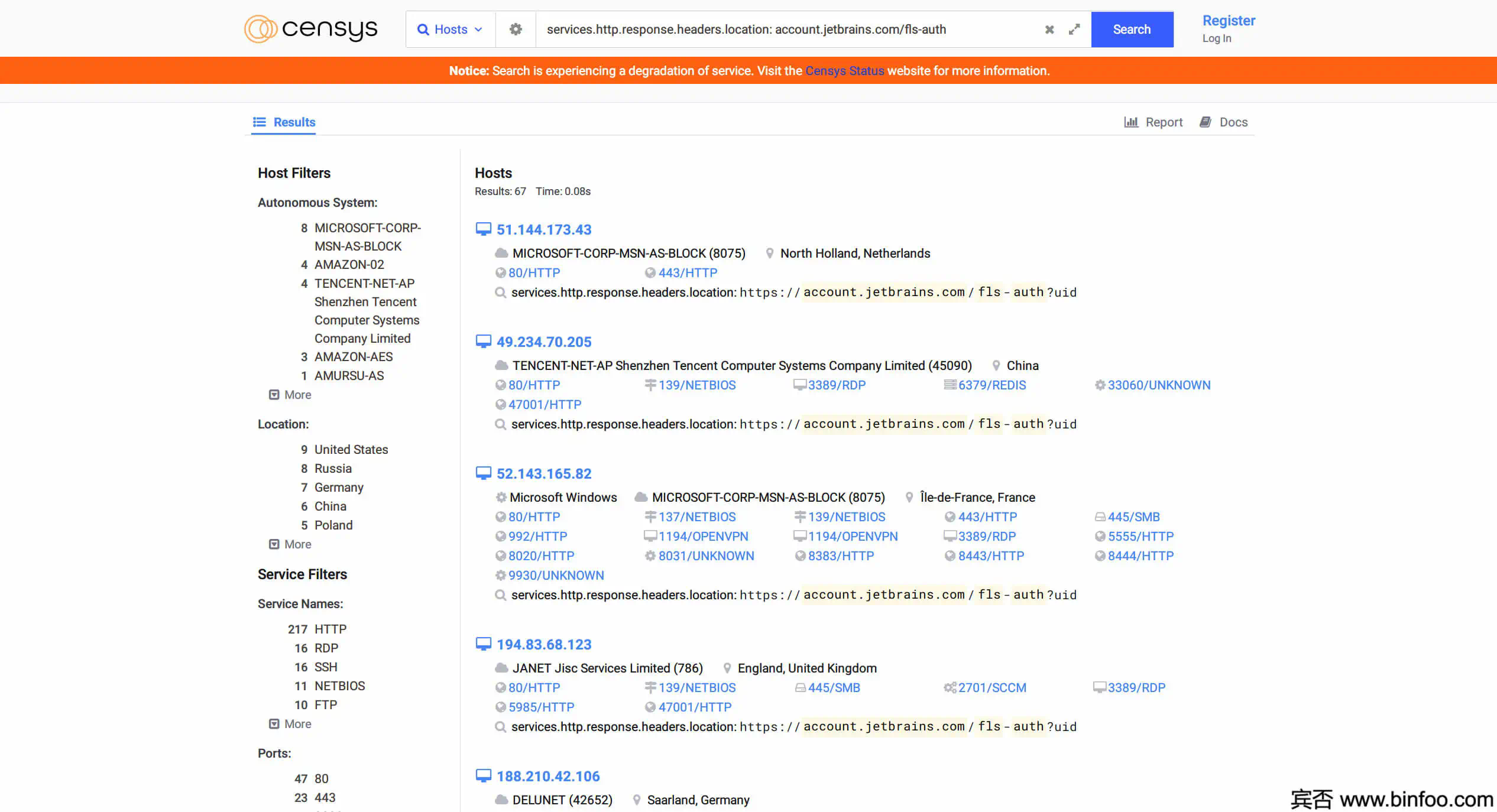Filter by MICROSOFT-CORP-MSN-AS-BLOCK autonomous system

[367, 237]
